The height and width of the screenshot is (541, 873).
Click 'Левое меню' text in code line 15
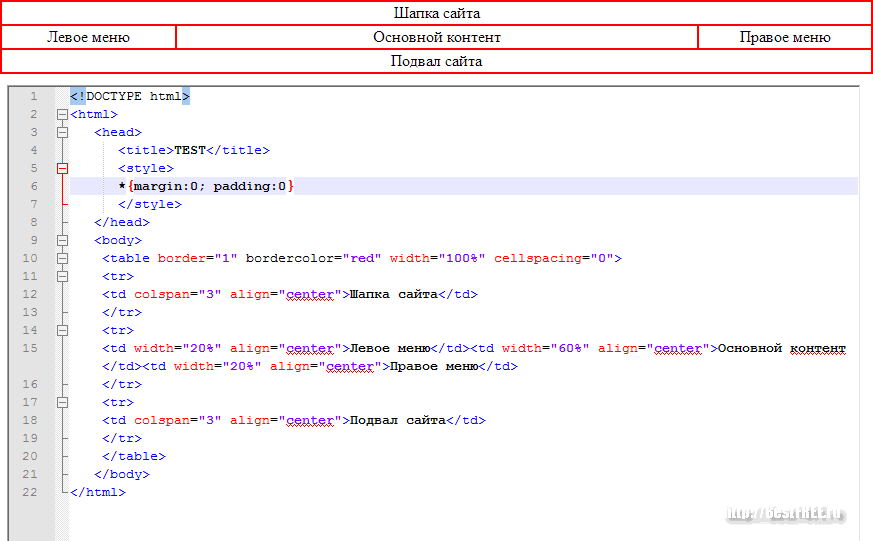tap(389, 348)
